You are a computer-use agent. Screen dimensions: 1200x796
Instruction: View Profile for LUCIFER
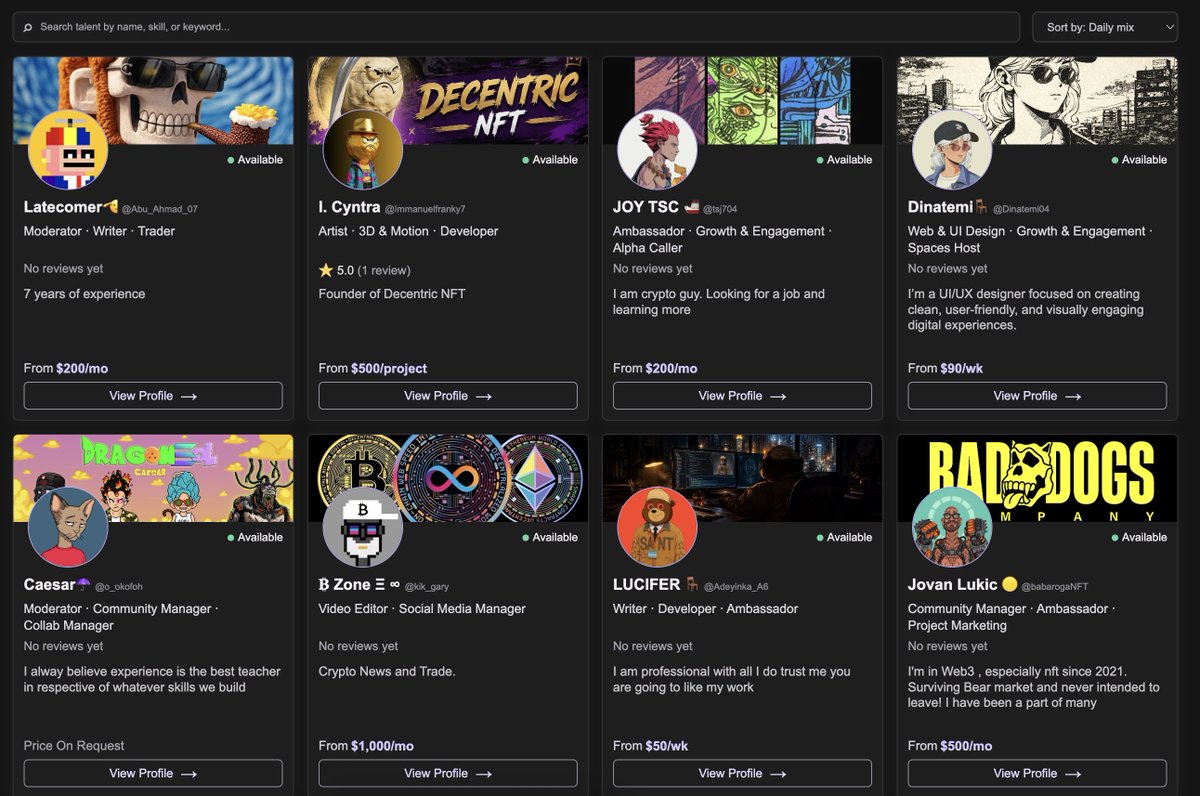pyautogui.click(x=742, y=773)
